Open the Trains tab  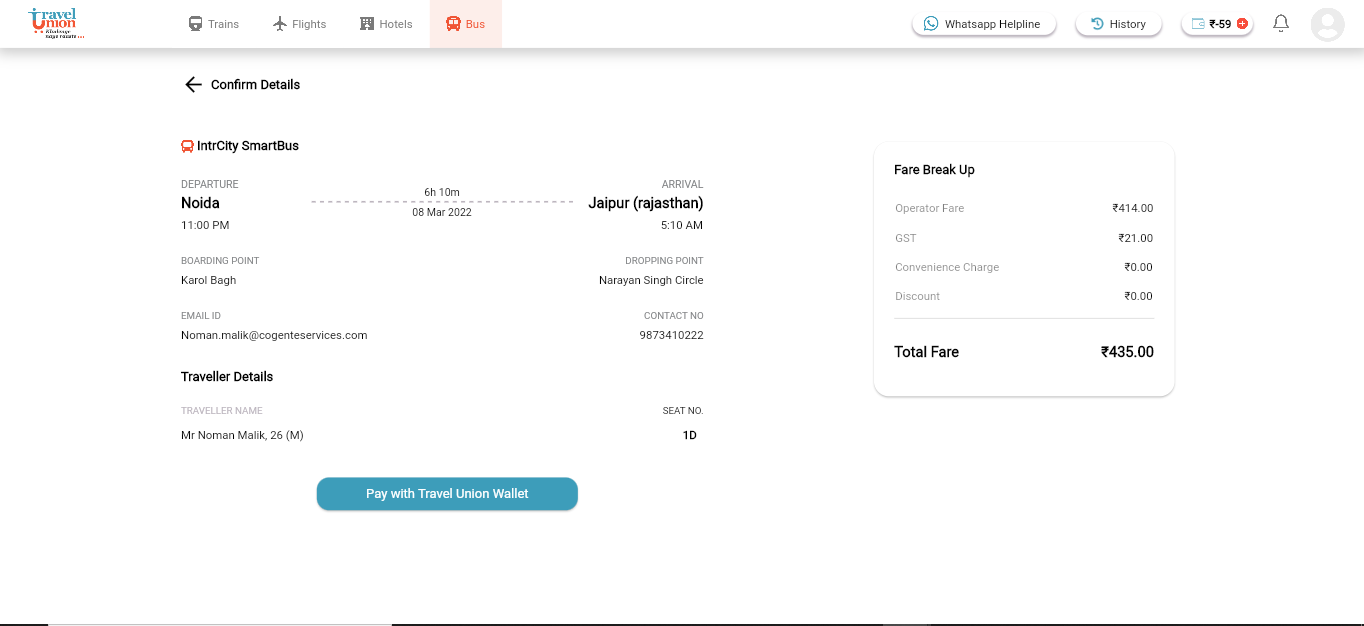[x=214, y=24]
